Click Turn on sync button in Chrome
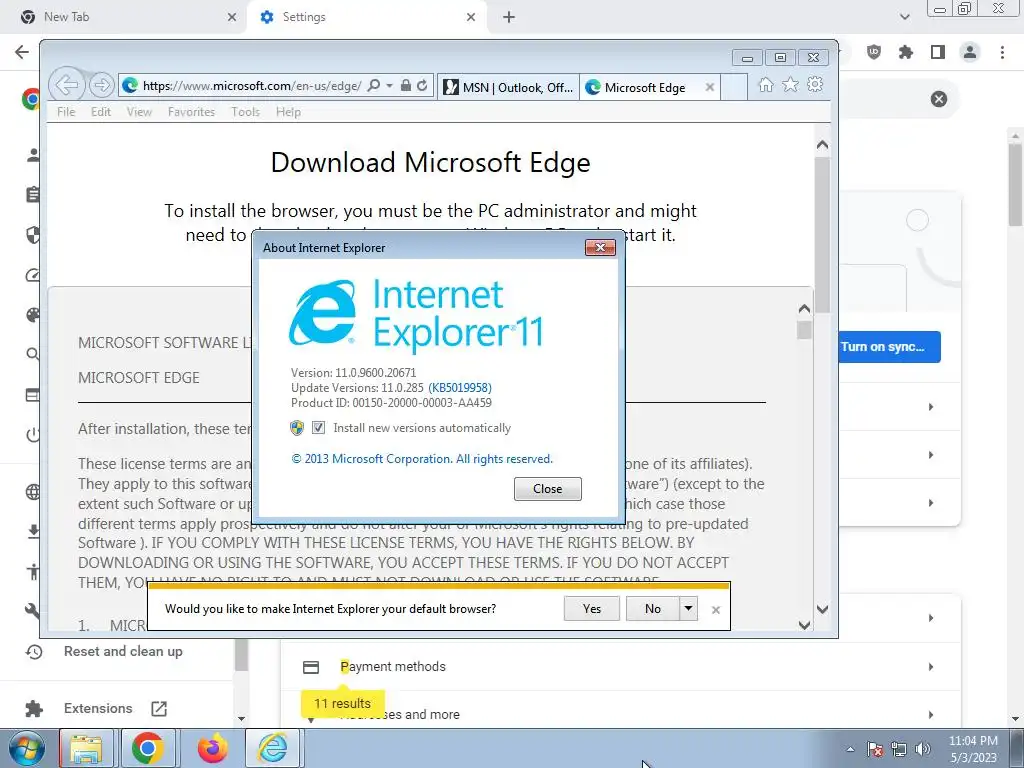The height and width of the screenshot is (768, 1024). tap(889, 347)
